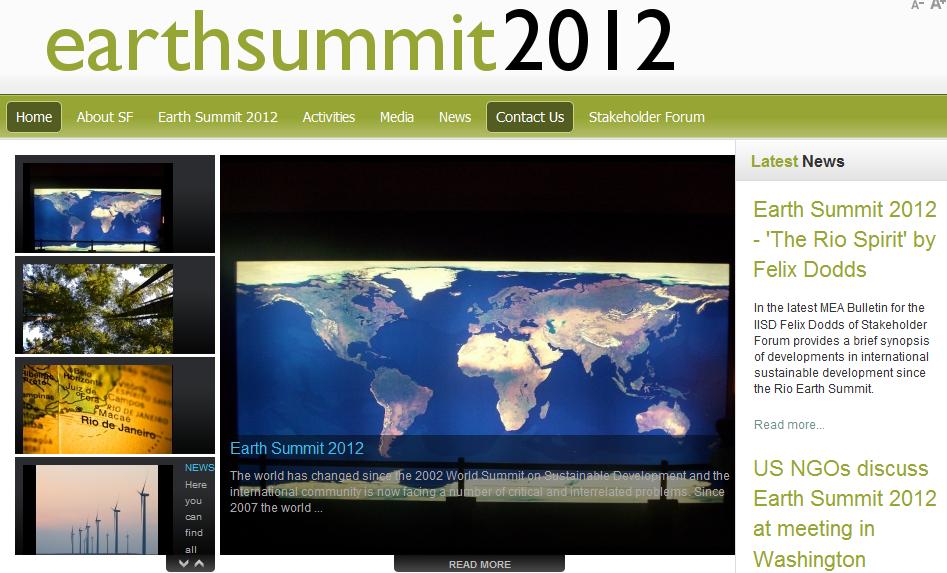Show previous thumbnails with up chevron
Screen dimensions: 947x573
coord(199,563)
